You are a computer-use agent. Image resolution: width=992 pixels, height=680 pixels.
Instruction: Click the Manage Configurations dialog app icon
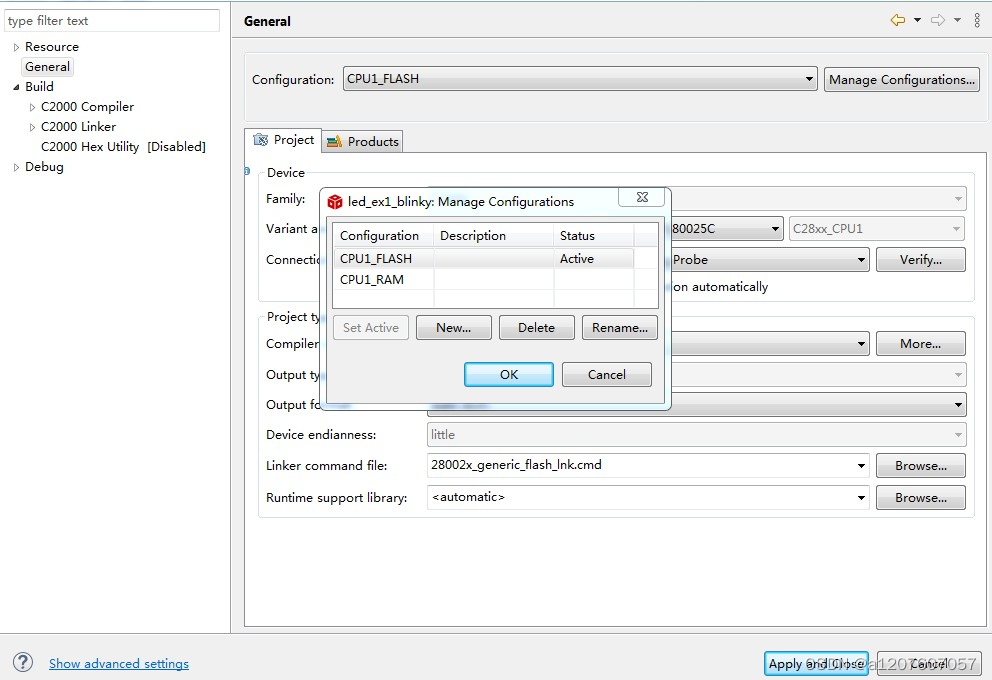tap(335, 202)
